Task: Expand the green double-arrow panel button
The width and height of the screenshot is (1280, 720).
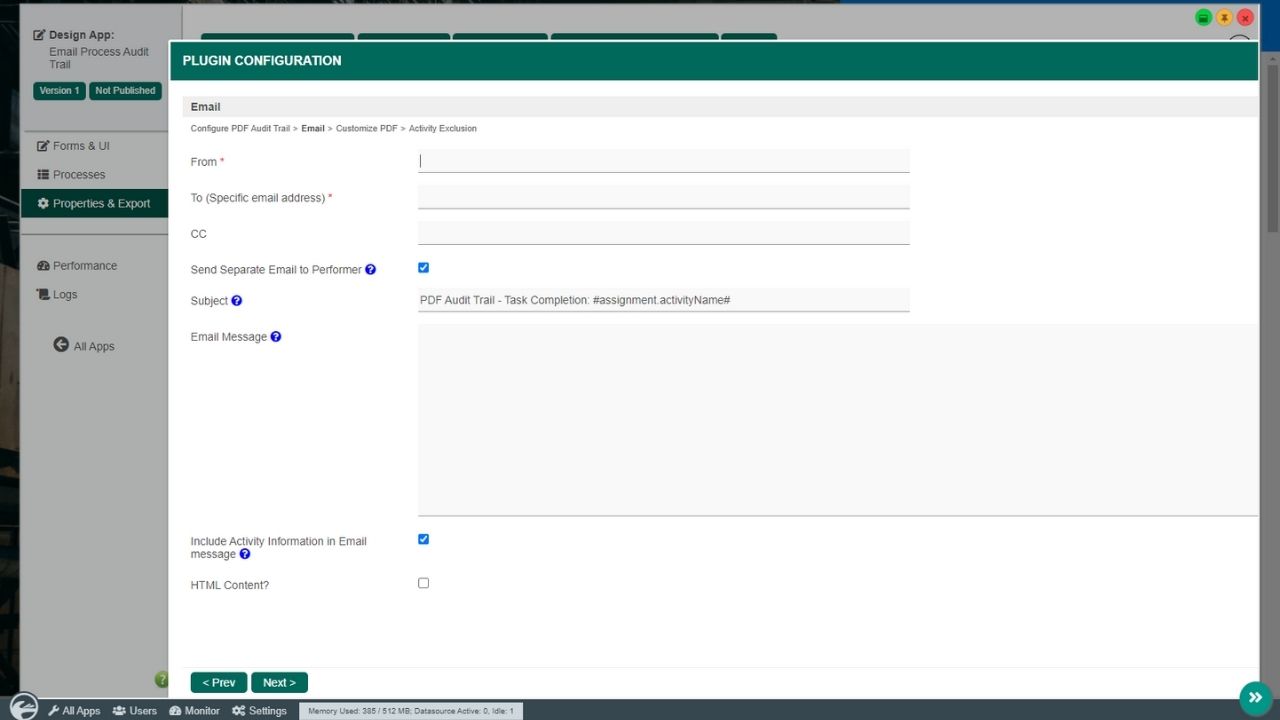Action: click(x=1255, y=697)
